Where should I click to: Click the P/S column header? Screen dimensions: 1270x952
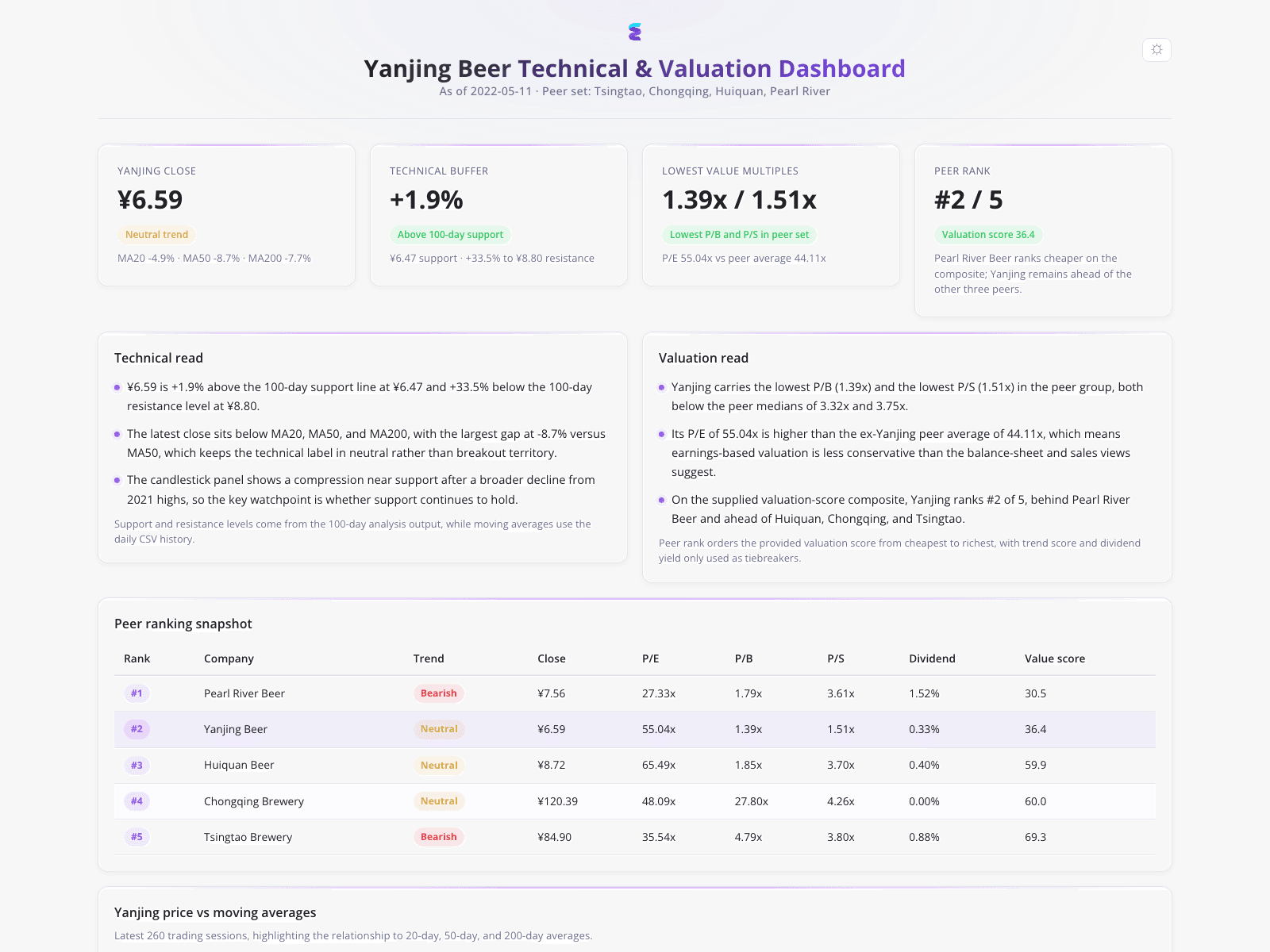[x=836, y=658]
